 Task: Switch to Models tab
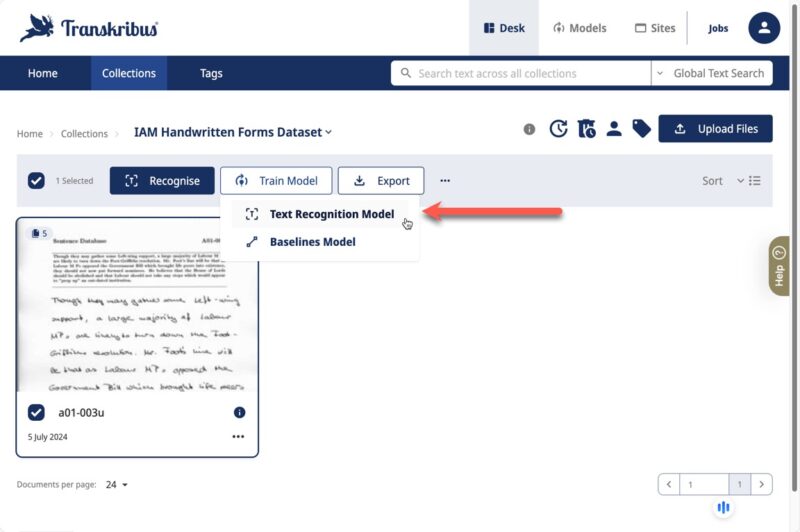tap(580, 28)
